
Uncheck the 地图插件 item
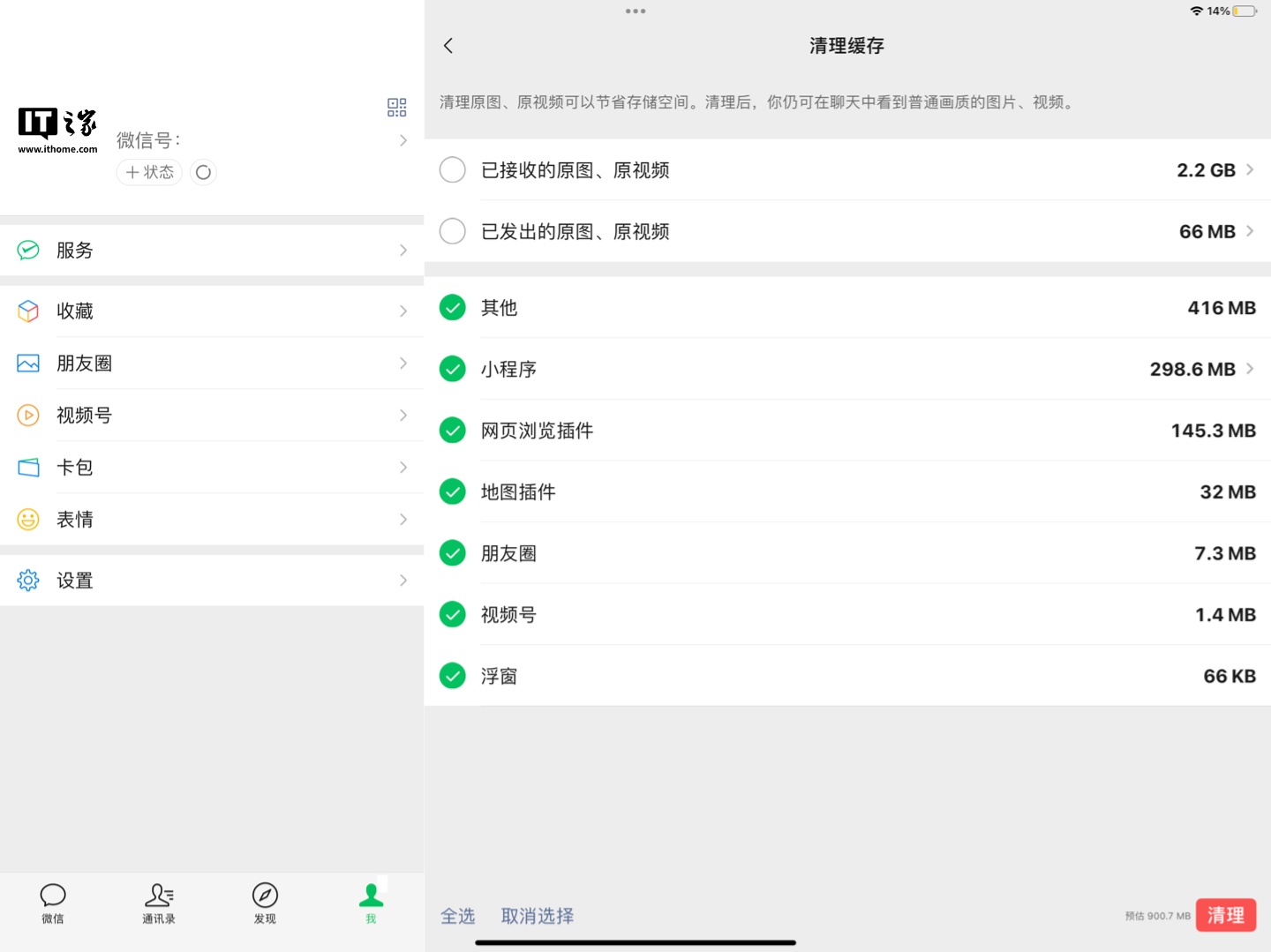click(453, 491)
